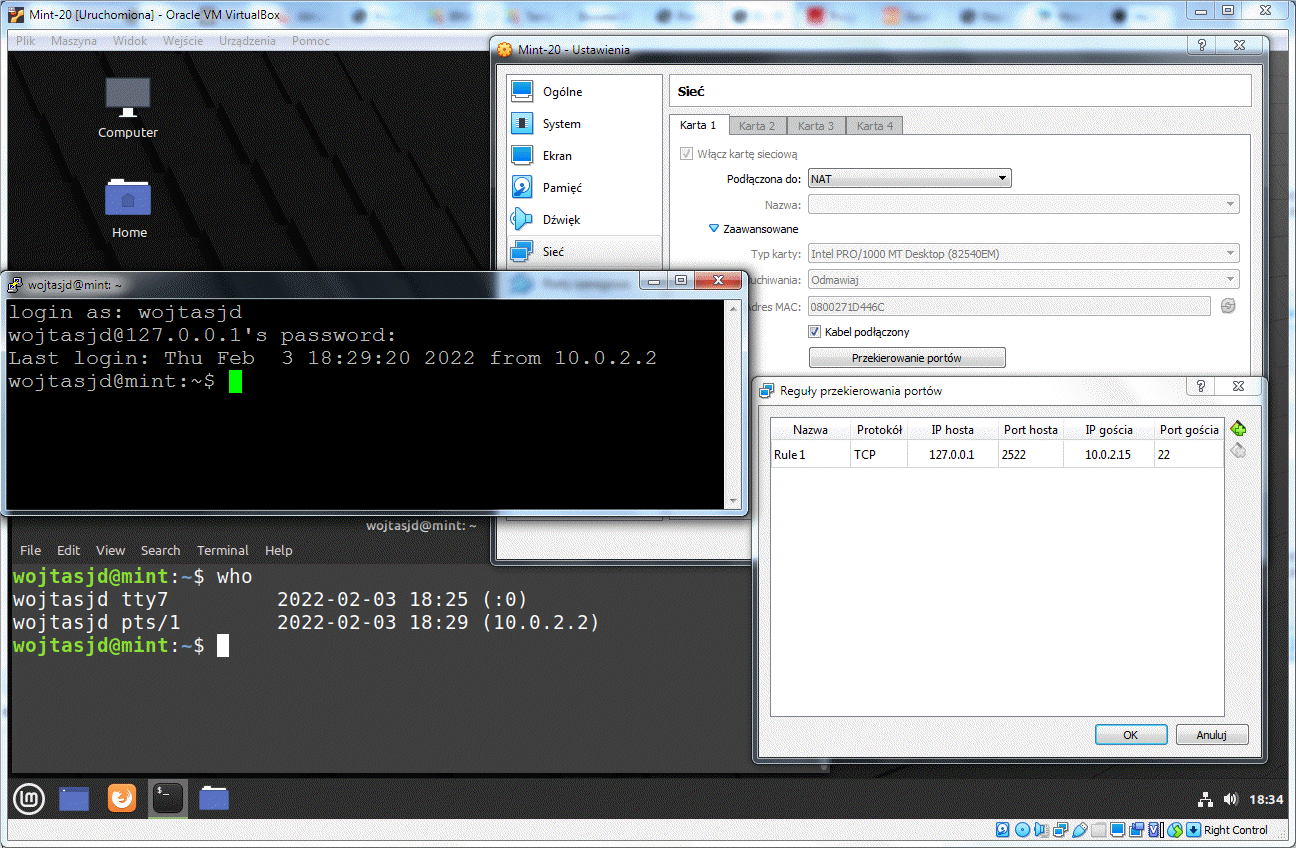Click the PuTTY scrollbar down arrow

tap(735, 501)
